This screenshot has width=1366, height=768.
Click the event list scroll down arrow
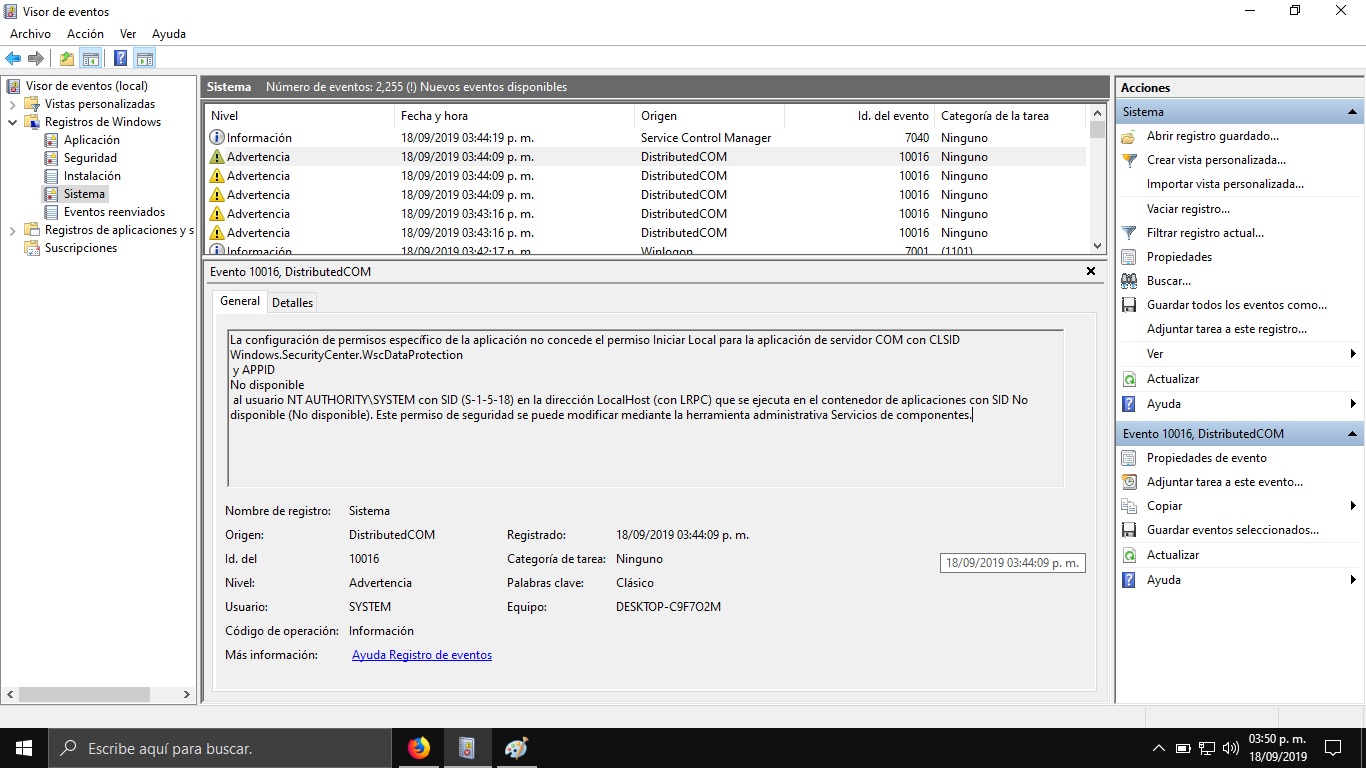point(1097,245)
